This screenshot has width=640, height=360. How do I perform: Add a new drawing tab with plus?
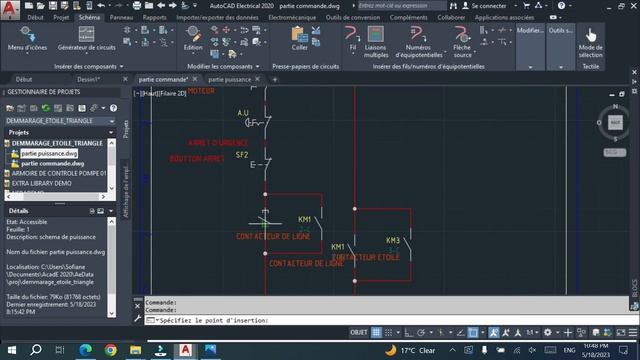[275, 79]
